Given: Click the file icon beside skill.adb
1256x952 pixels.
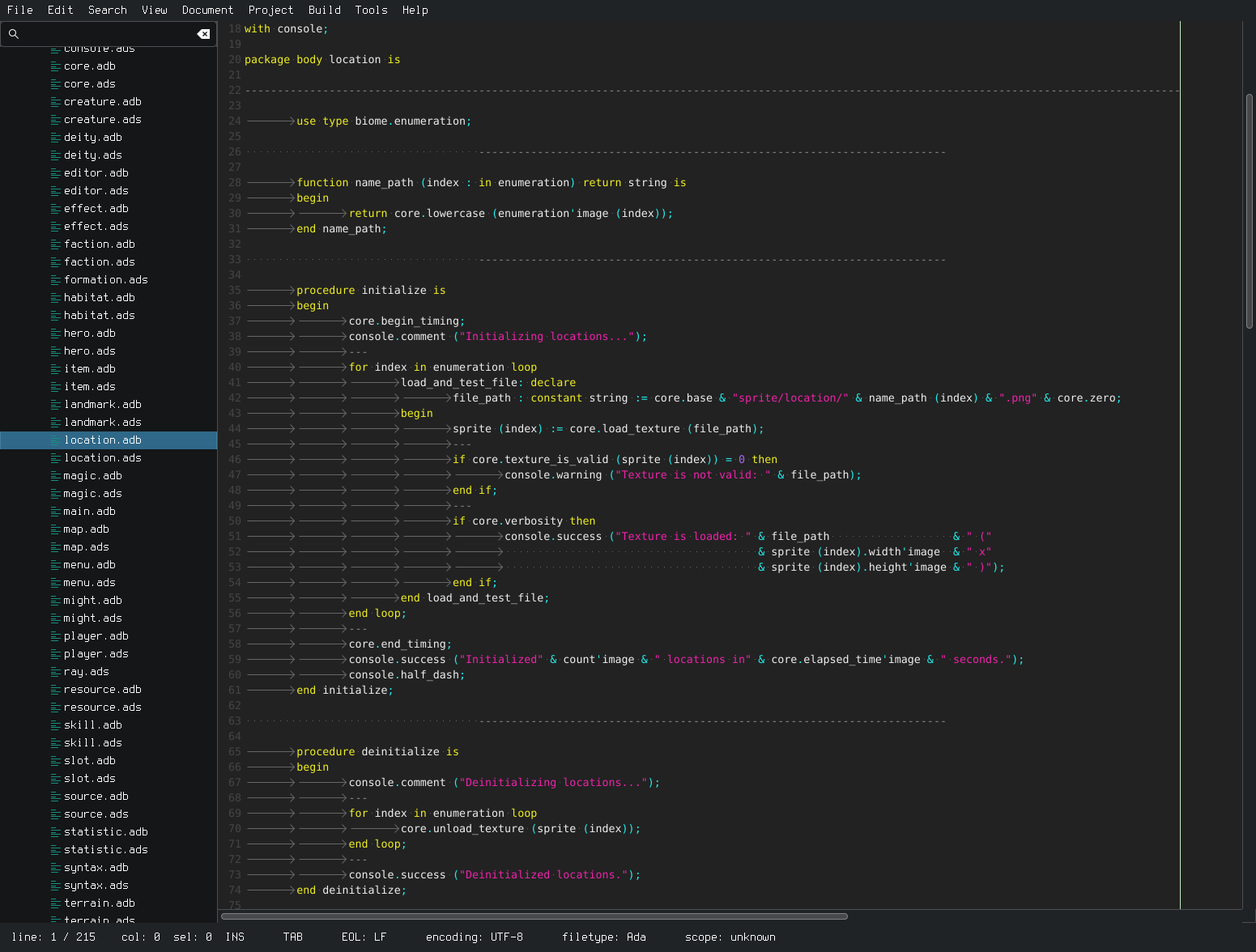Looking at the screenshot, I should pyautogui.click(x=56, y=725).
